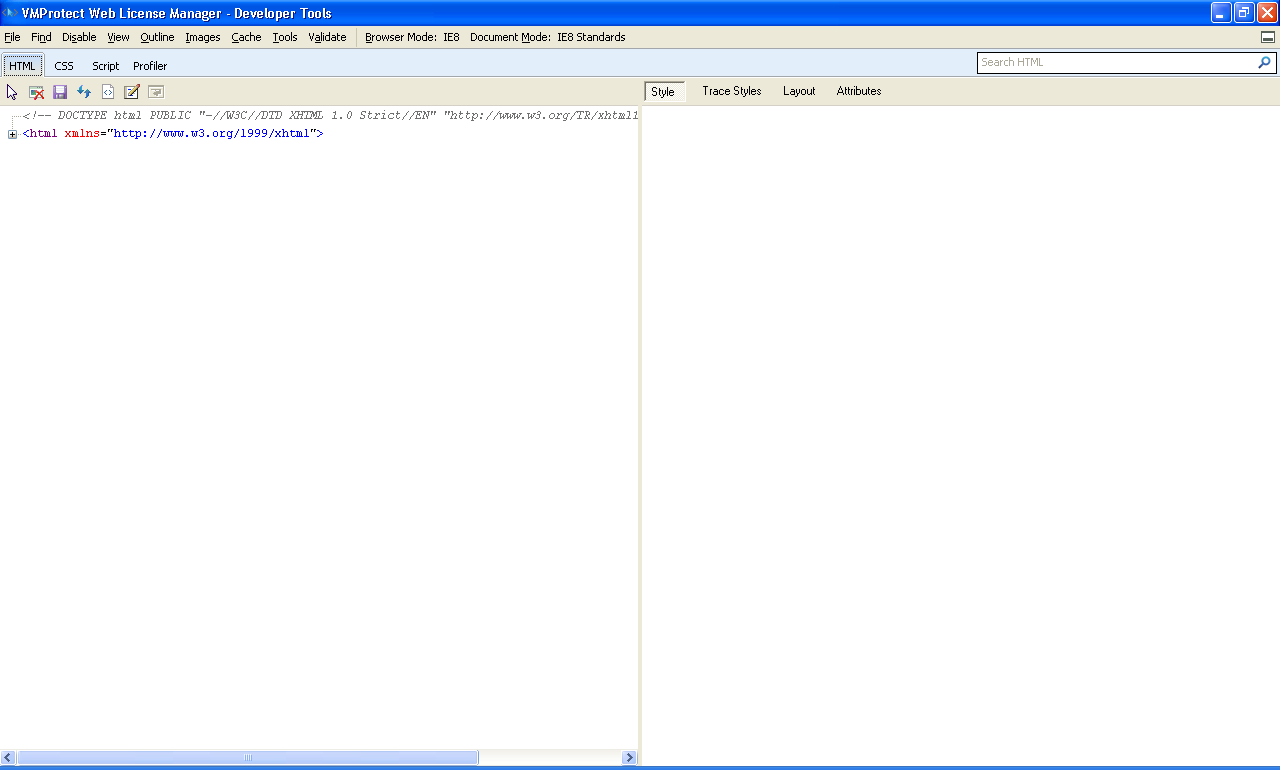This screenshot has width=1280, height=770.
Task: Toggle the Edit pencil icon
Action: pos(132,92)
